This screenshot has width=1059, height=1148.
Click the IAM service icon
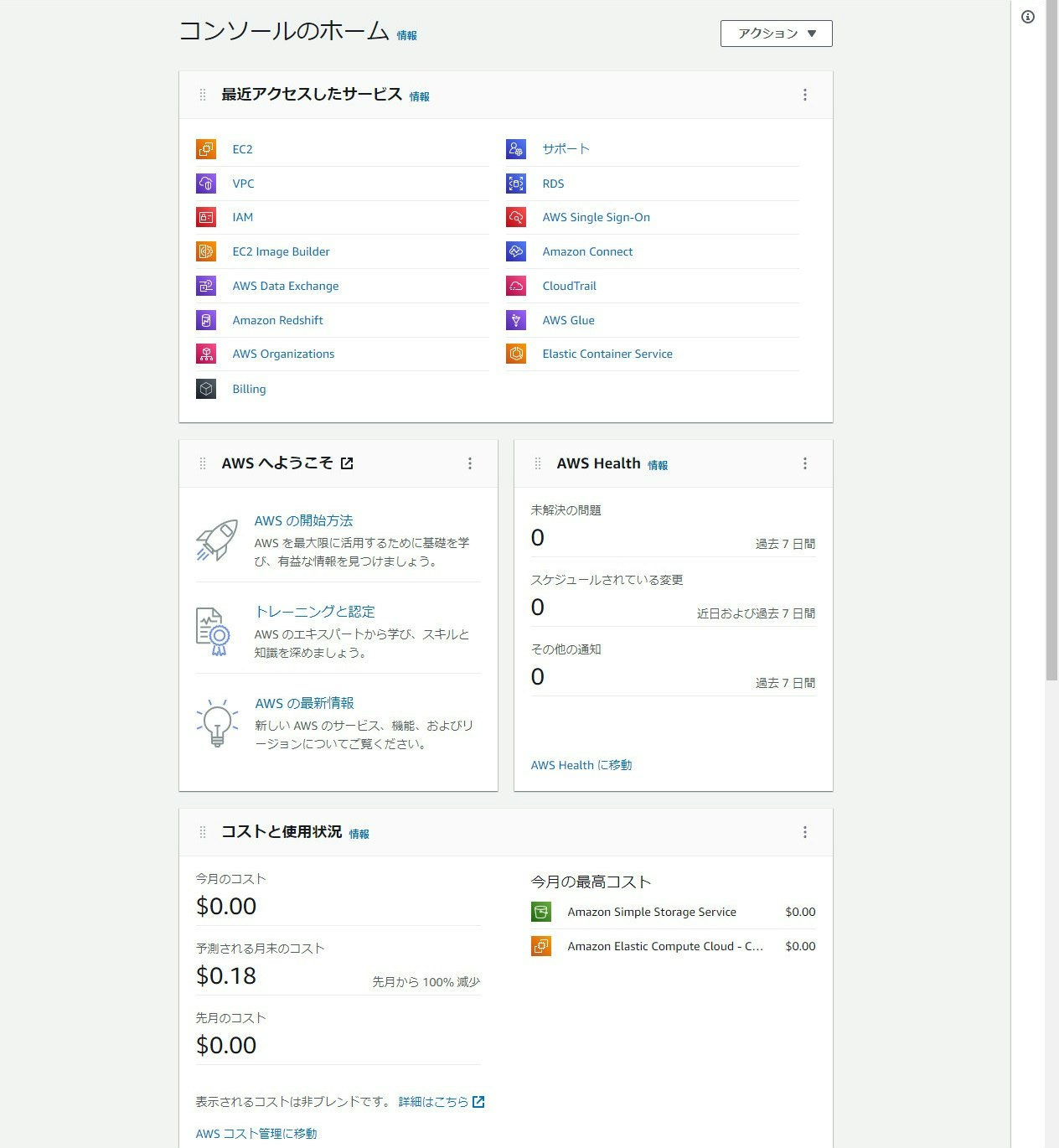(x=206, y=217)
